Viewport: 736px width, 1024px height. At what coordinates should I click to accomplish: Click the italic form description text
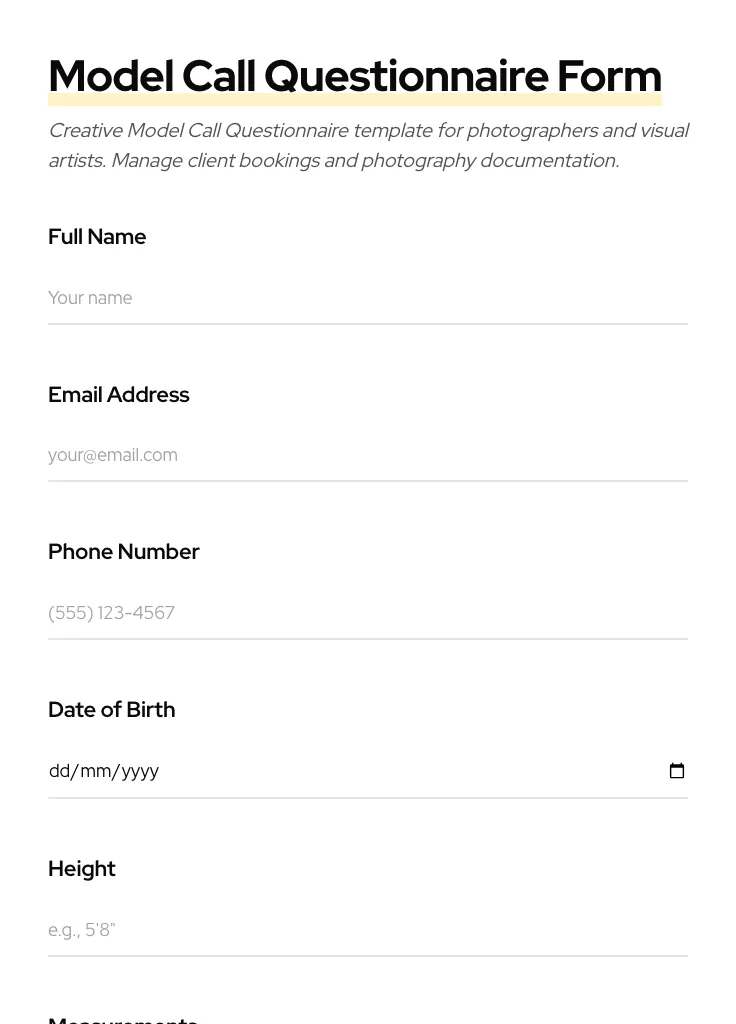pos(368,145)
